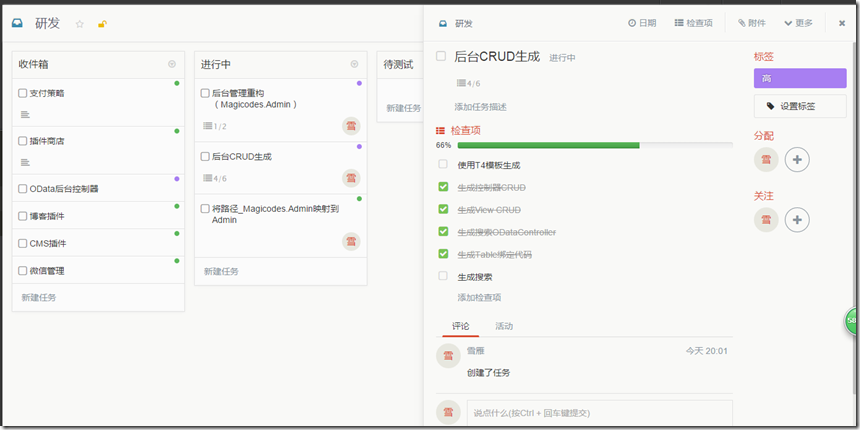Click the red 检查项 checklist section icon
The image size is (860, 430).
[440, 131]
